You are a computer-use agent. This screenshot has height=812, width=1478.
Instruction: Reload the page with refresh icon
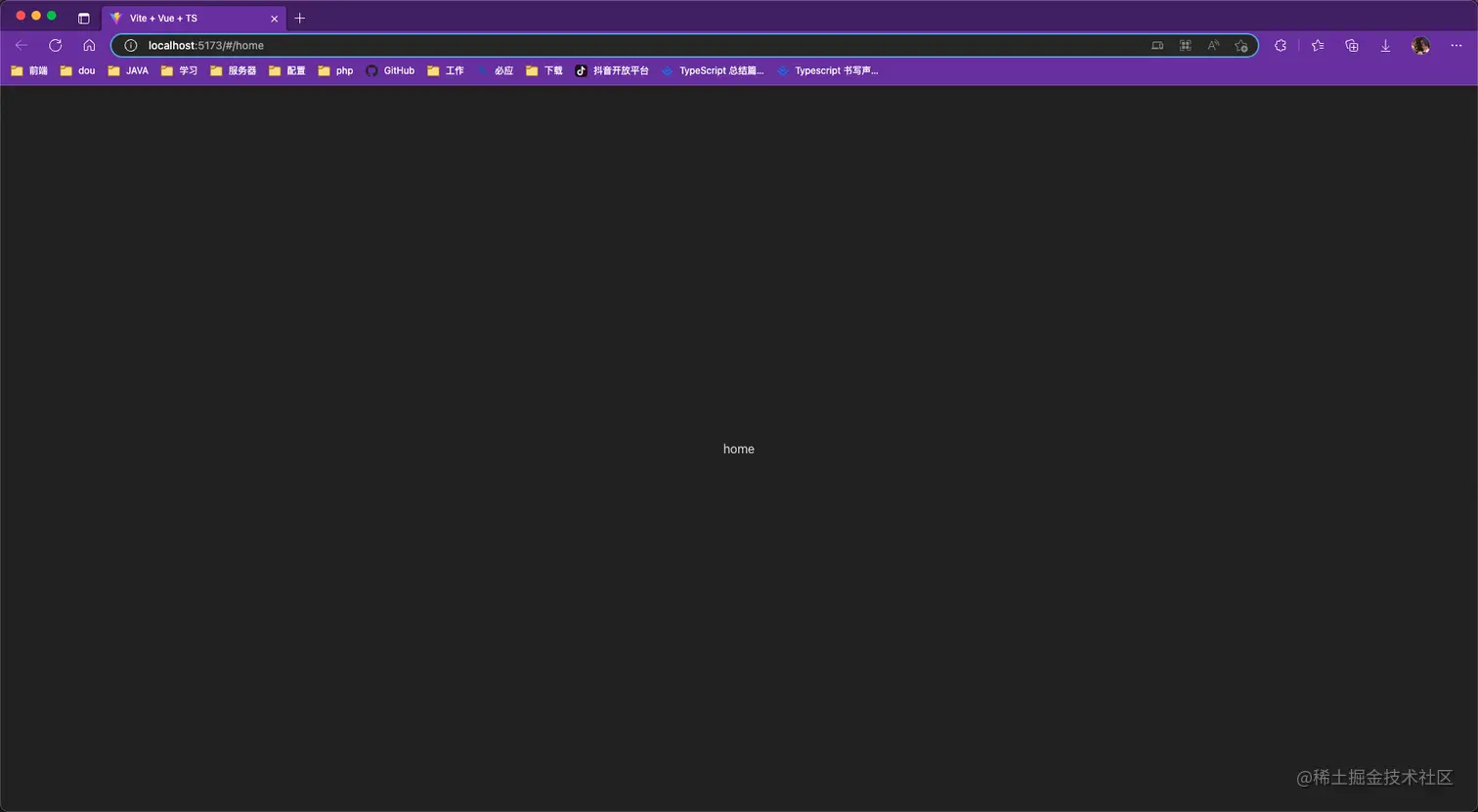(56, 45)
